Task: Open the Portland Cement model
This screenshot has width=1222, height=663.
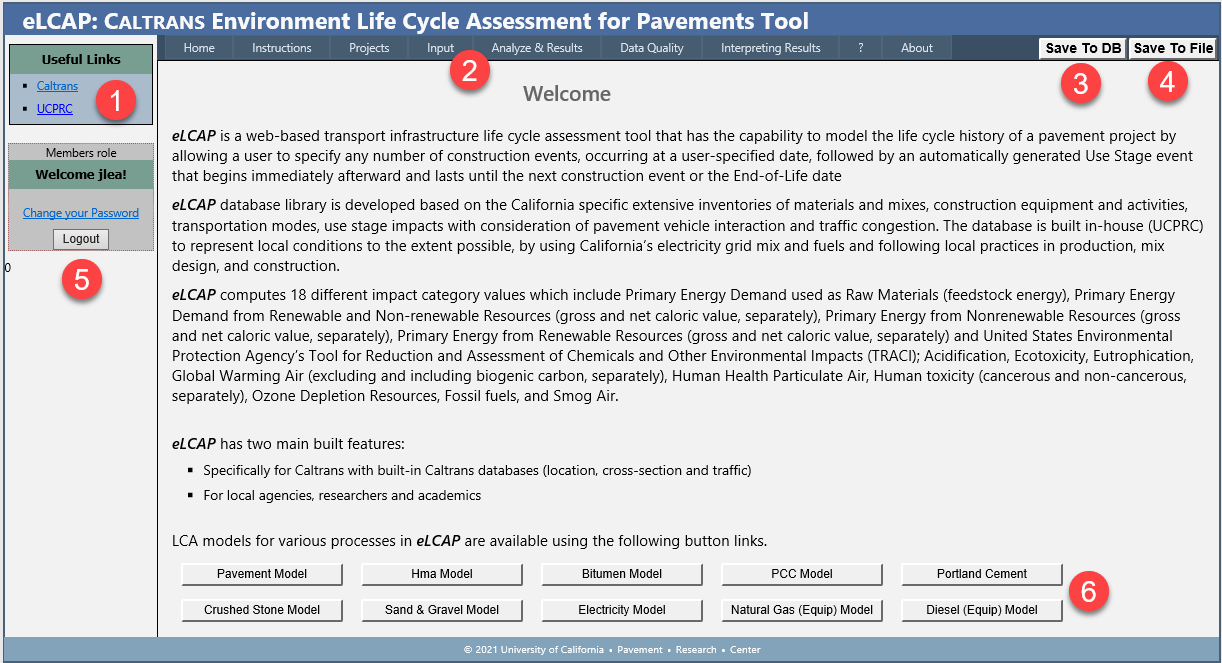Action: (x=981, y=574)
